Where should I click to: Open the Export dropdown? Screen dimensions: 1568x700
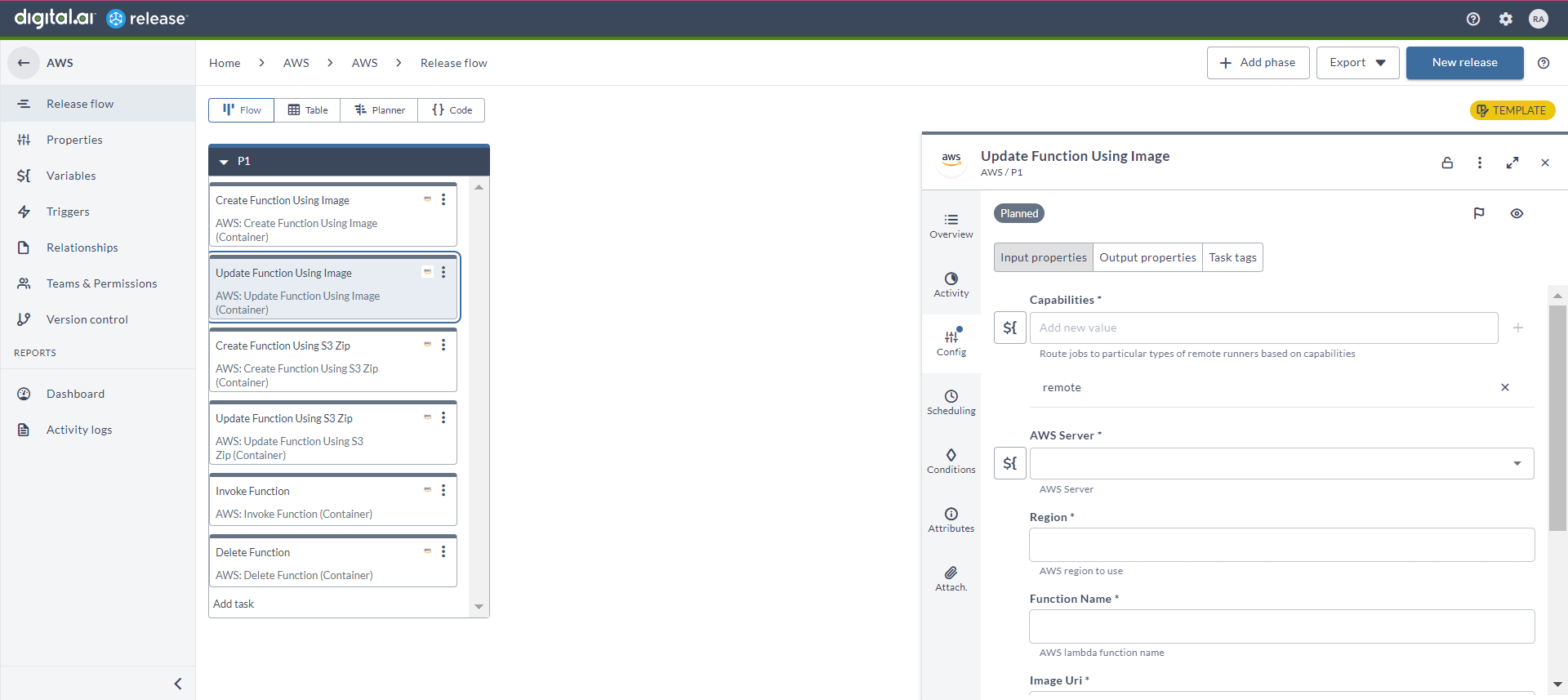[1357, 63]
